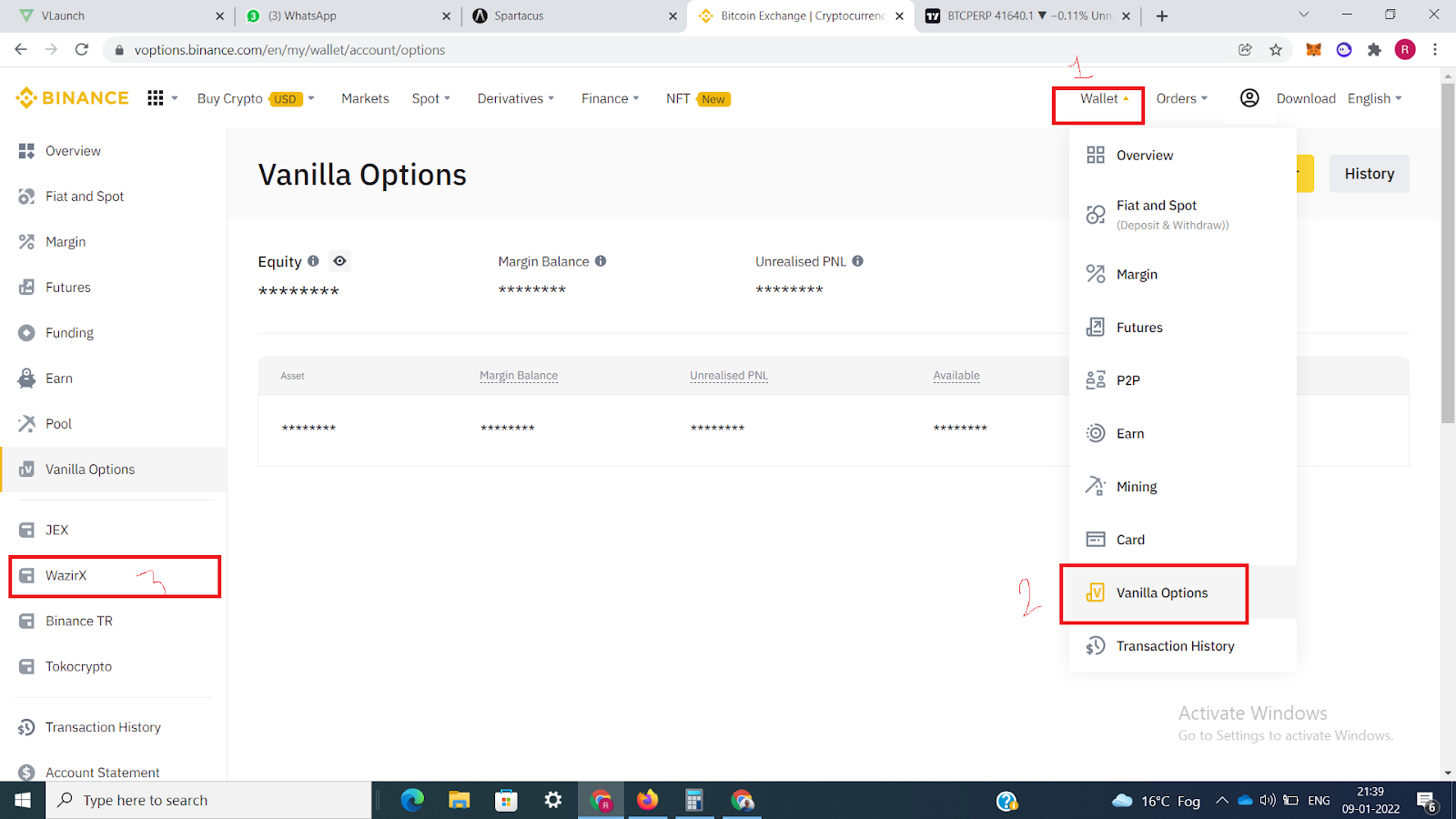Screen dimensions: 1456x819
Task: Click the Binance logo
Action: click(72, 98)
